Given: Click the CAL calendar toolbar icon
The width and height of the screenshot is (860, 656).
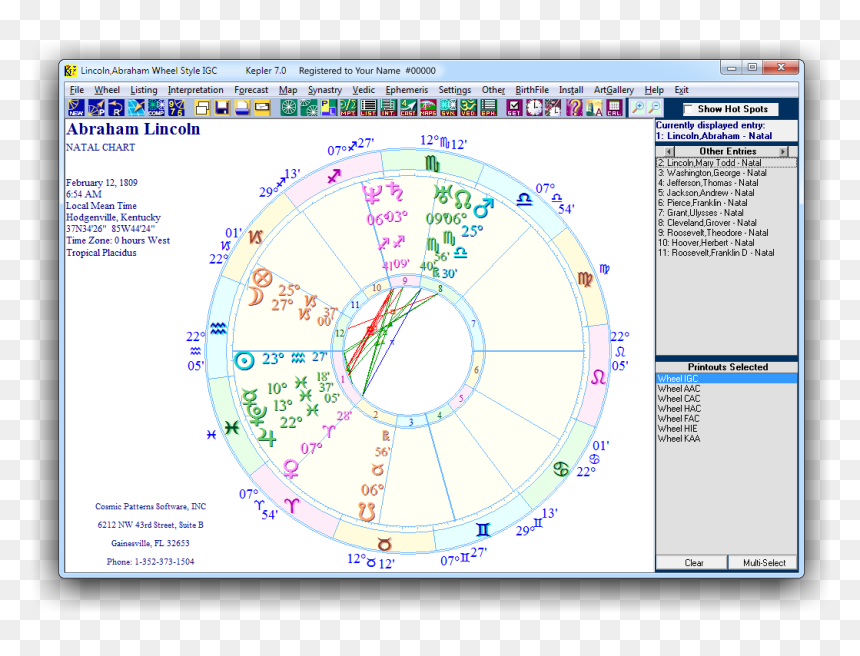Looking at the screenshot, I should coord(614,108).
